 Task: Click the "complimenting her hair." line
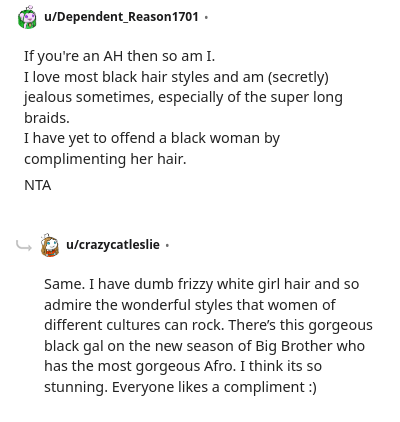pyautogui.click(x=105, y=159)
